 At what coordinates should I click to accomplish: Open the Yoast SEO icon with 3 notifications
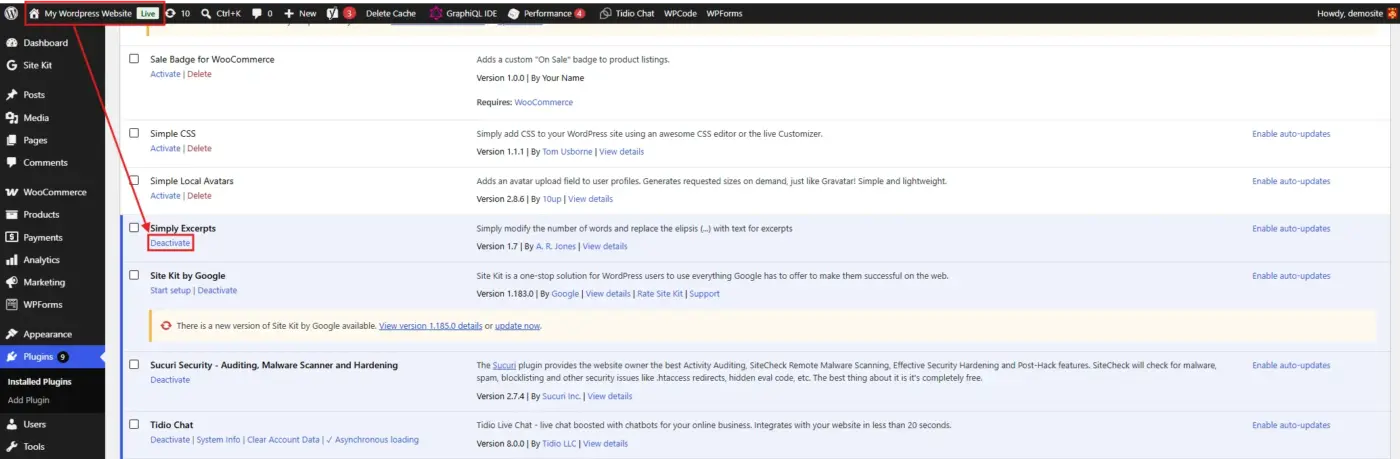(334, 14)
